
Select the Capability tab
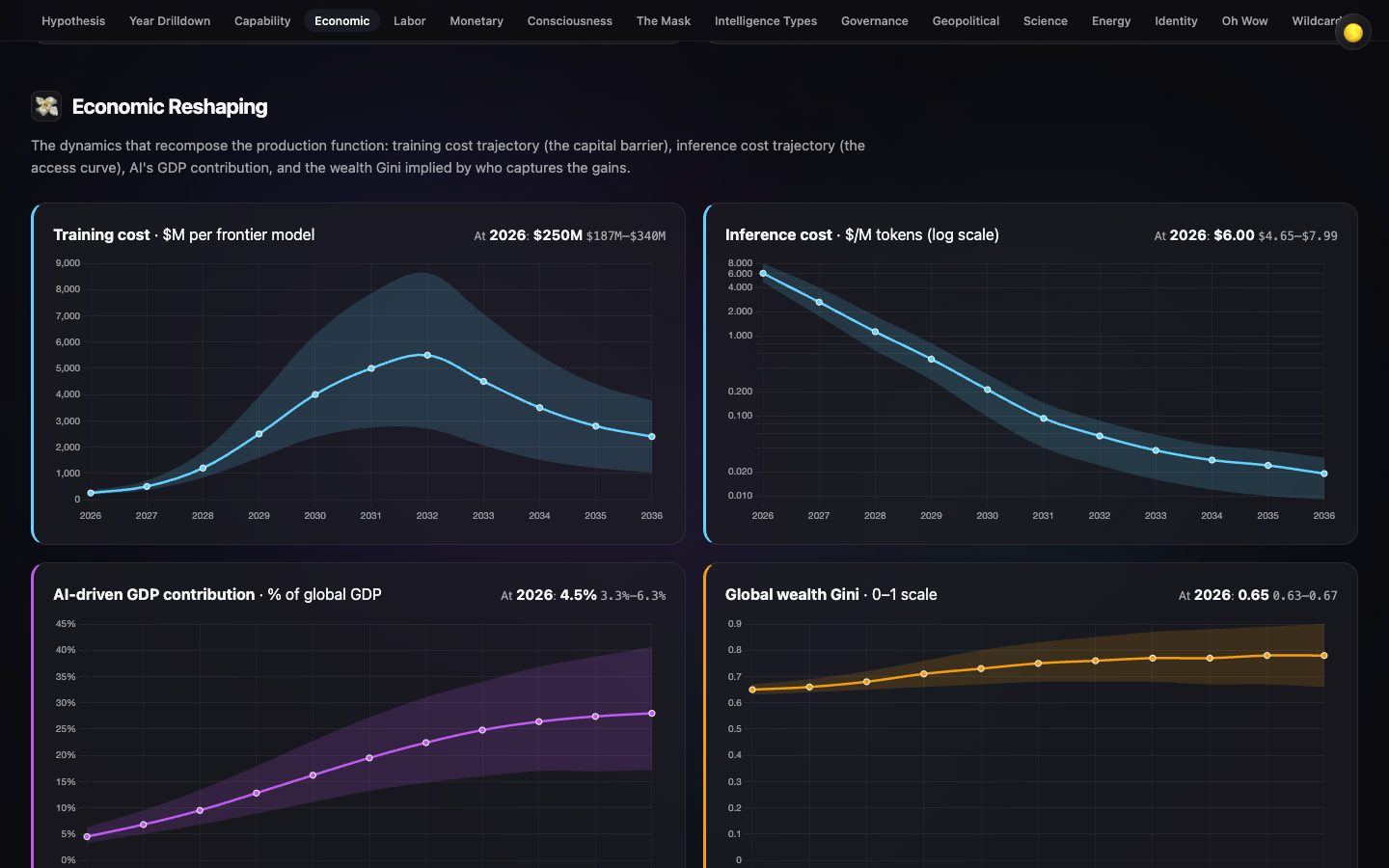[x=262, y=20]
